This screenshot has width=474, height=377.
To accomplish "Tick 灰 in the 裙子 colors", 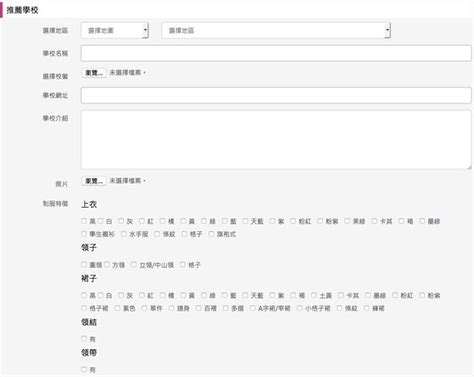I will (121, 295).
